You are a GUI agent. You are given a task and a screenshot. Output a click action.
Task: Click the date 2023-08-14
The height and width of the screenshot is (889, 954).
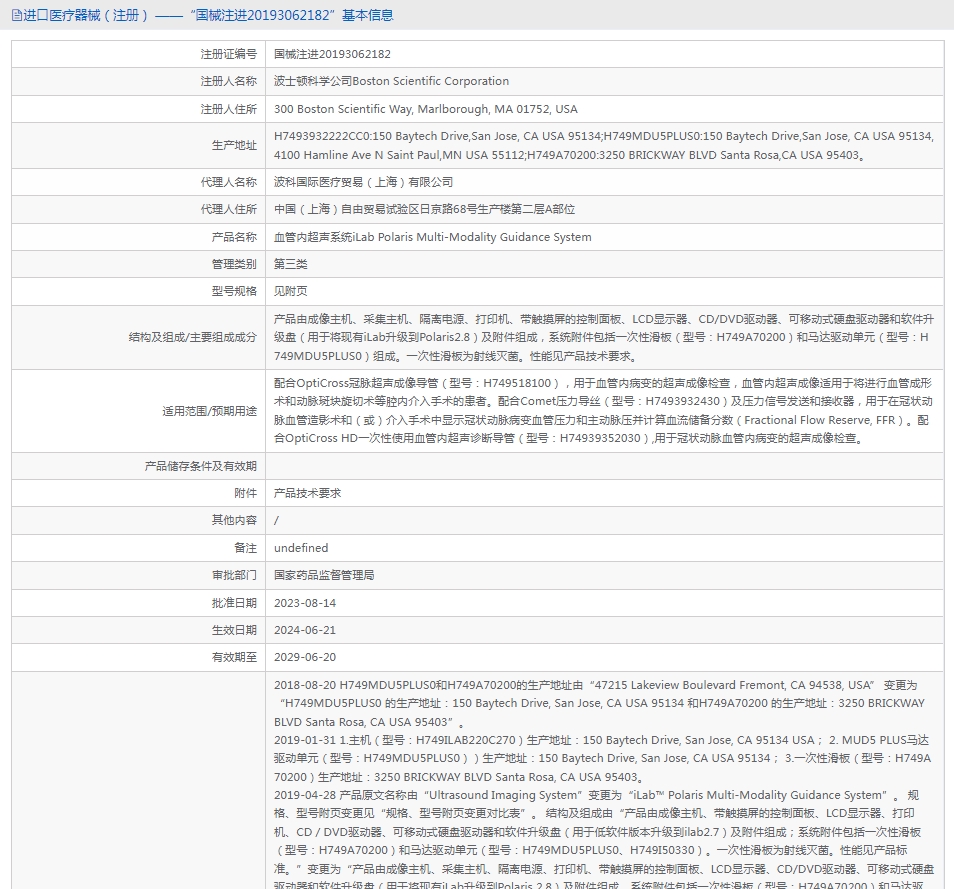pos(305,604)
